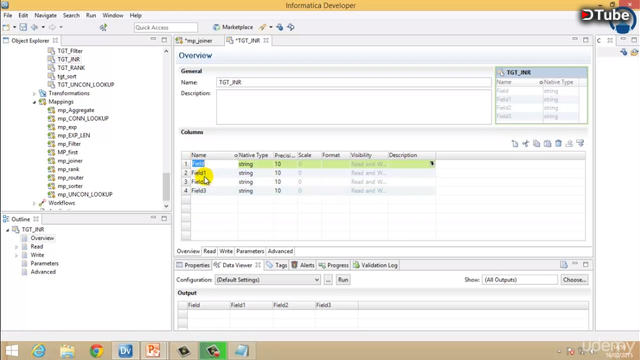The height and width of the screenshot is (360, 640).
Task: Click the Copy icon above columns table
Action: coord(536,144)
